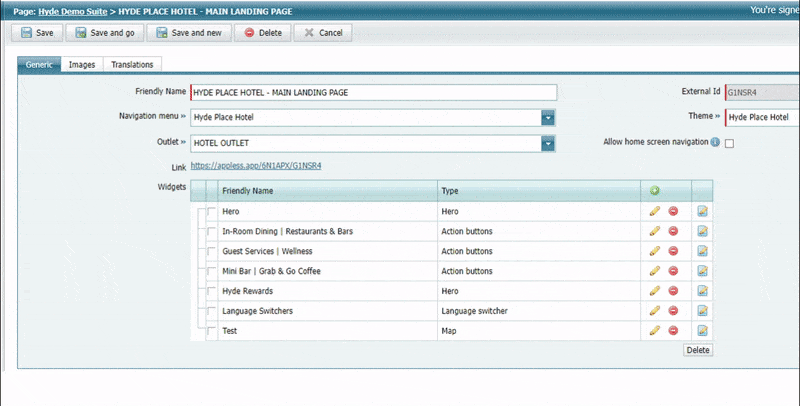The image size is (800, 406).
Task: Tick the Hyde Rewards row checkbox
Action: 211,291
